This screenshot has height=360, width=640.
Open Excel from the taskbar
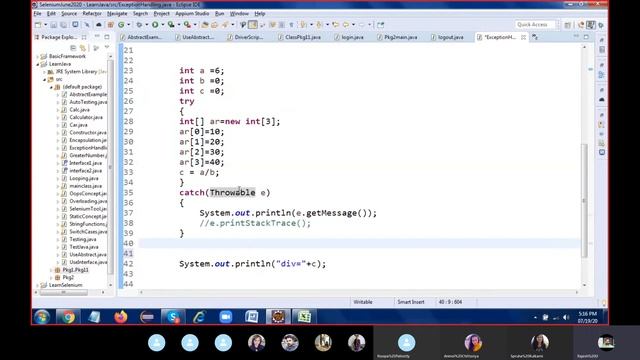(304, 317)
